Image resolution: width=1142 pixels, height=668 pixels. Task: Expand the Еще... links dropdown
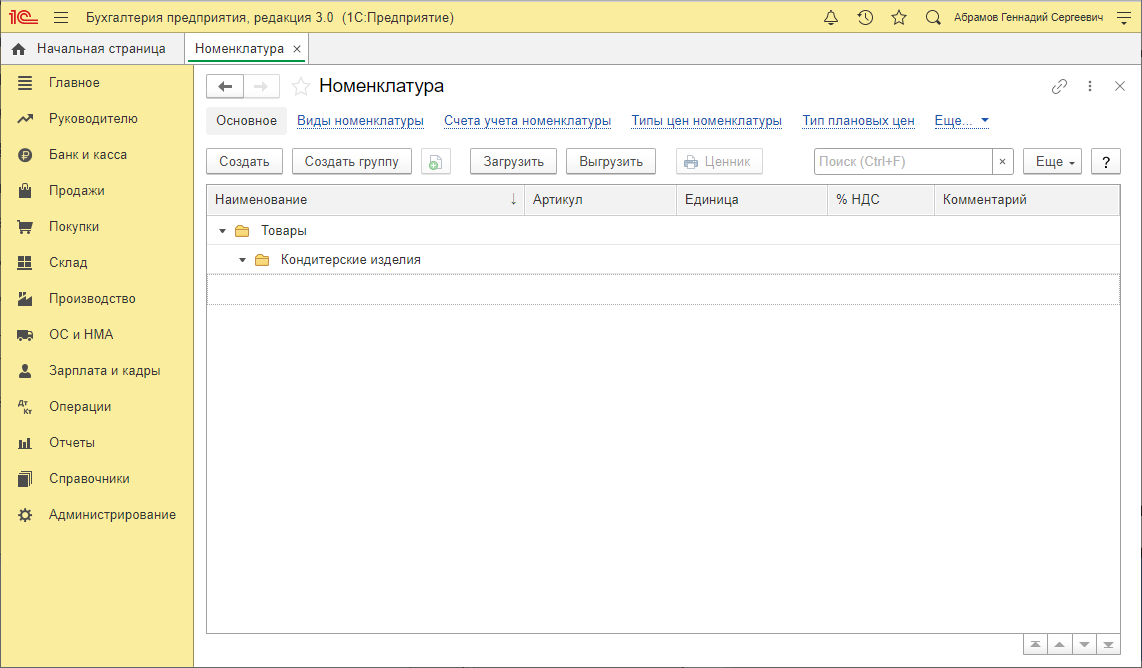[x=961, y=121]
